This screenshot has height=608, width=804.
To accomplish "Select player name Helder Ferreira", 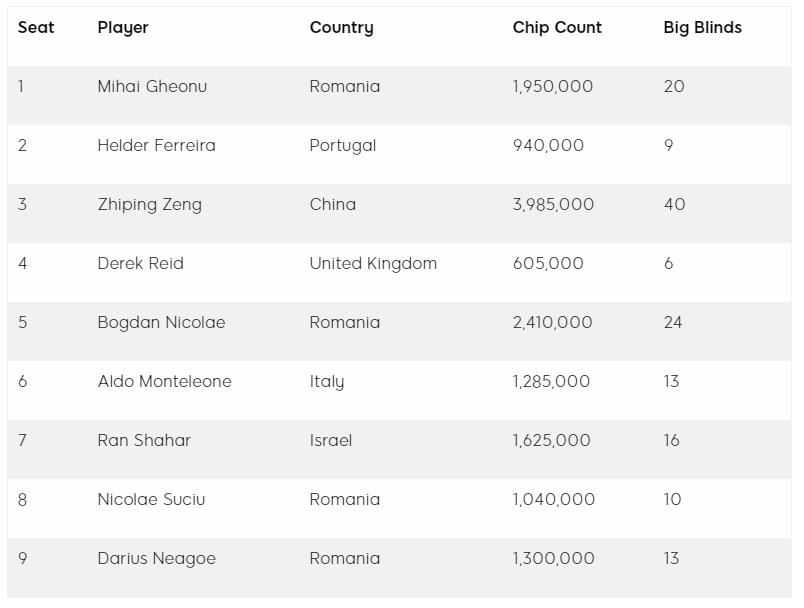I will click(156, 146).
